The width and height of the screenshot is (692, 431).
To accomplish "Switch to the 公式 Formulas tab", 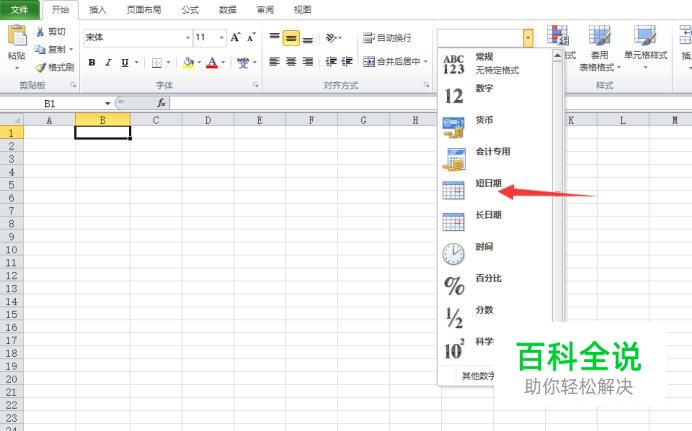I will point(190,10).
